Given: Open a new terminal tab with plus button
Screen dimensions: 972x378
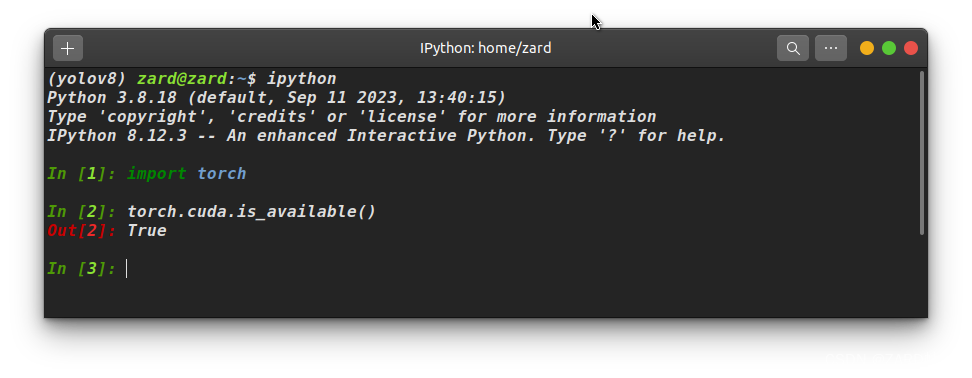Looking at the screenshot, I should pos(68,48).
